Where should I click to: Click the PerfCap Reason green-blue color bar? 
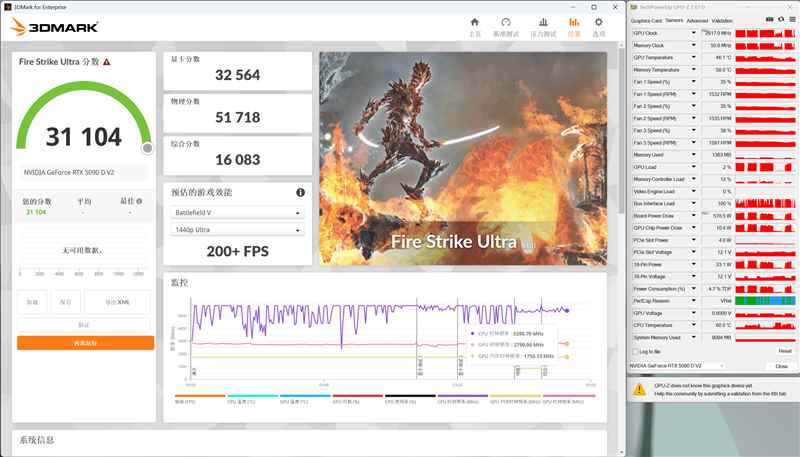(x=765, y=301)
